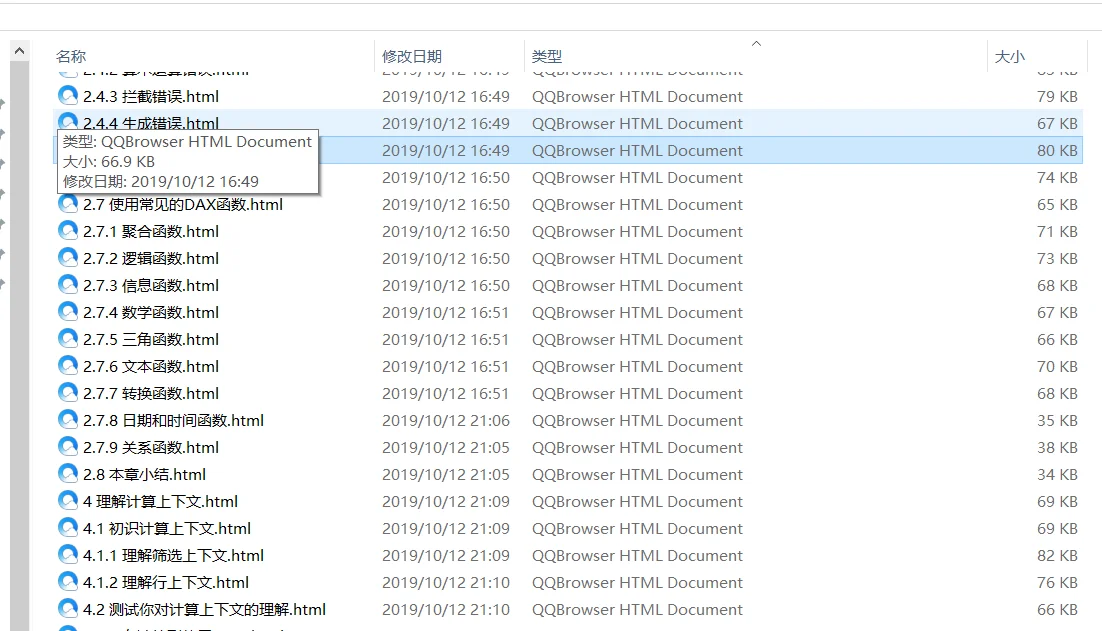The image size is (1102, 631).
Task: Click the 70 KB size value
Action: [x=1057, y=366]
